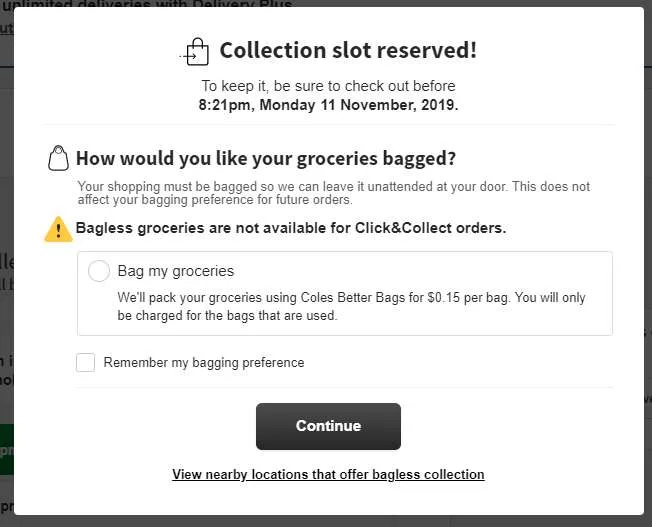Click the grocery bag icon beside bagging question
Image resolution: width=652 pixels, height=527 pixels.
tap(58, 158)
